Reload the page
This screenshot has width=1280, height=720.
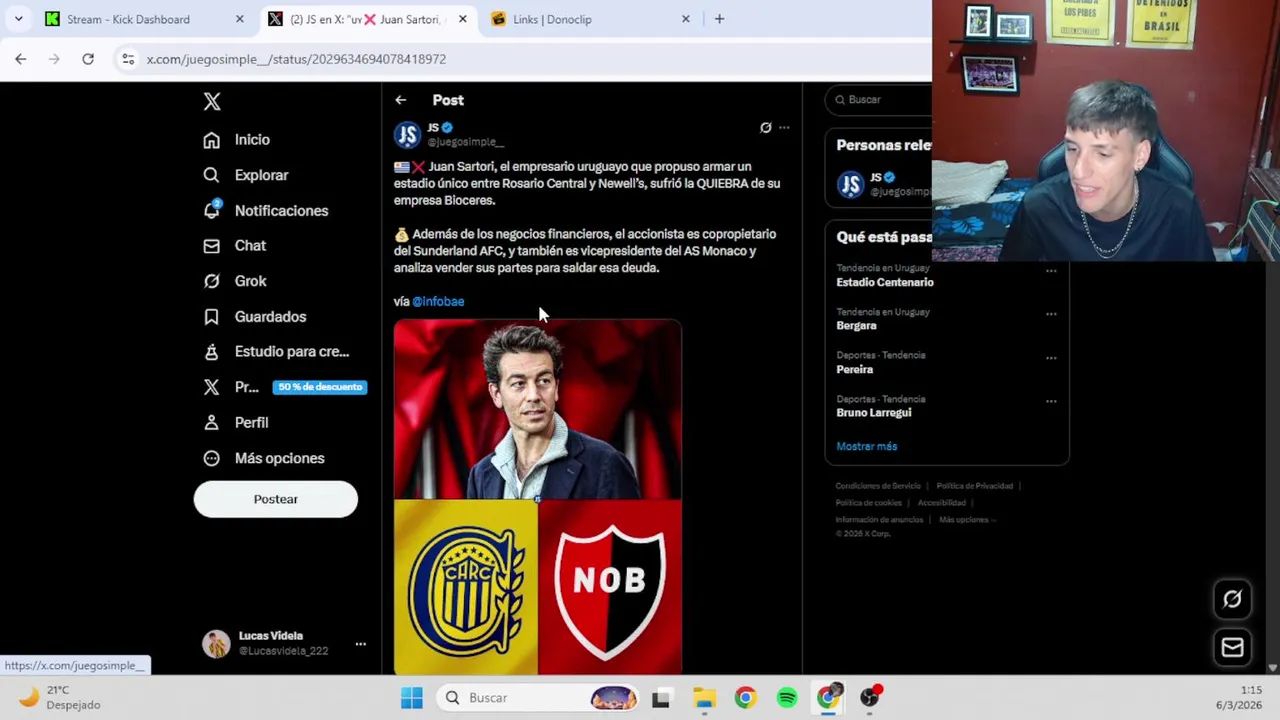[88, 59]
